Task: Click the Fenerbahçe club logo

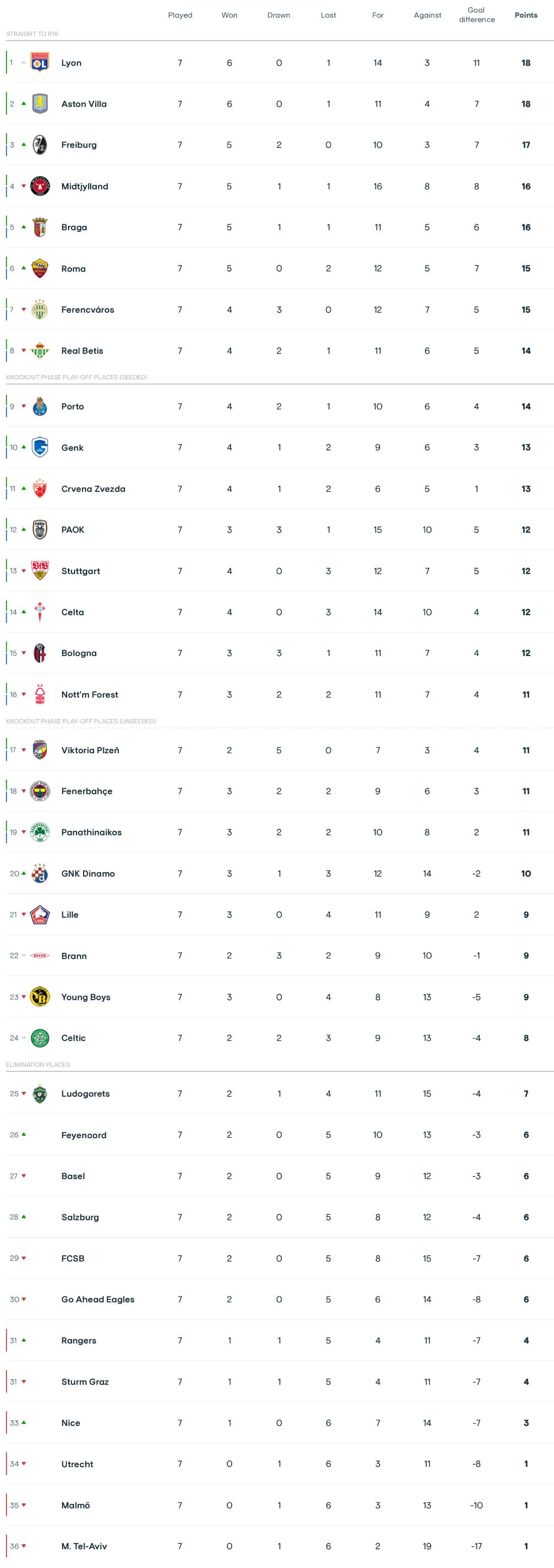Action: 39,791
